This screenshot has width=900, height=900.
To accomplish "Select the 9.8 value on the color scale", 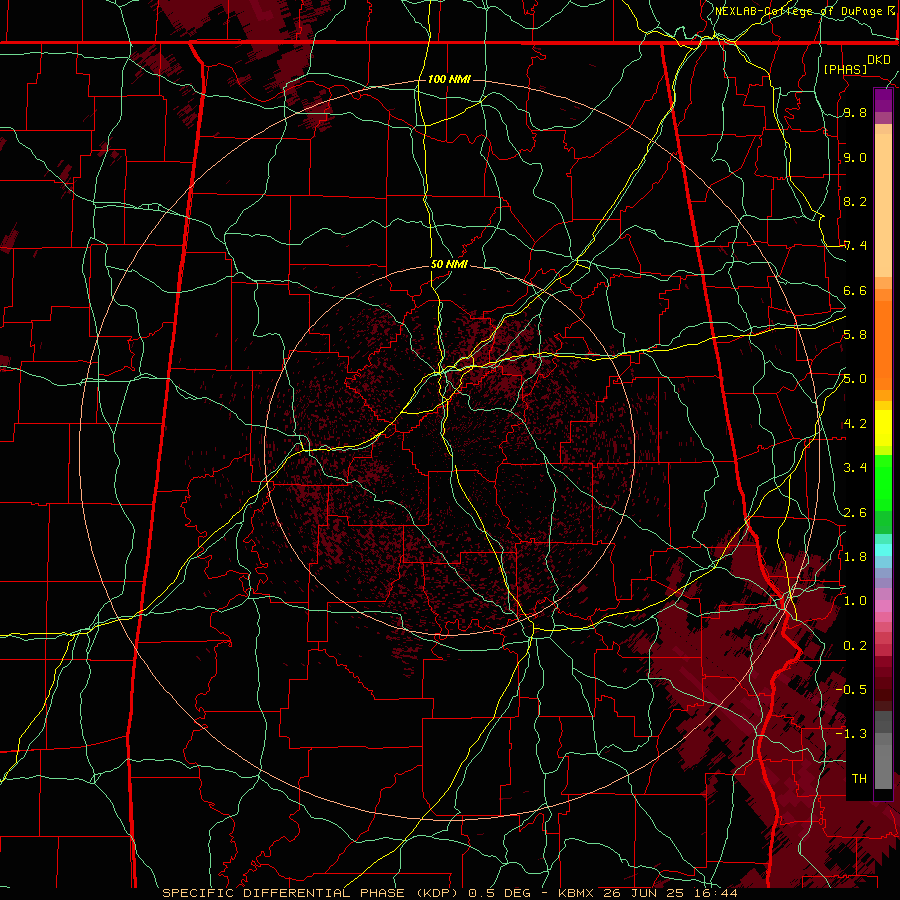I will tap(855, 113).
